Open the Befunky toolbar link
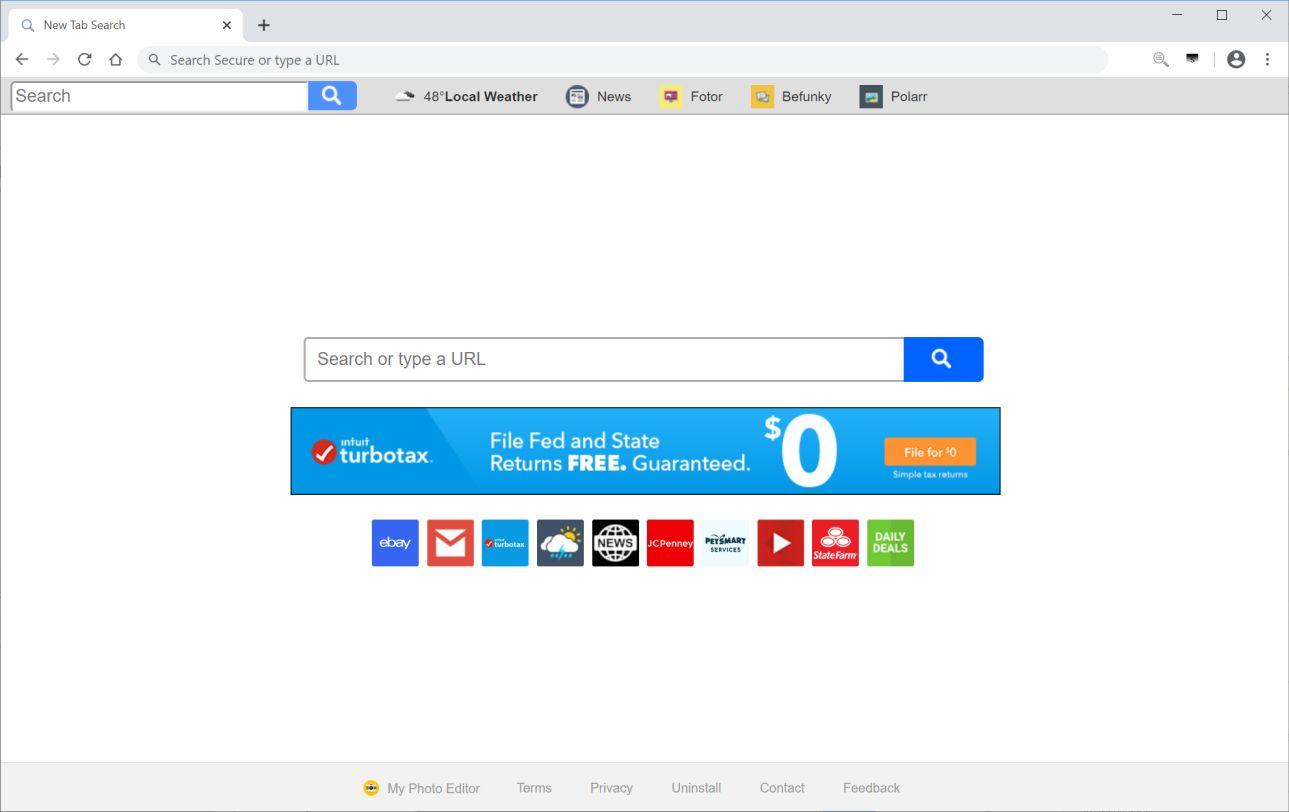The image size is (1289, 812). click(792, 97)
